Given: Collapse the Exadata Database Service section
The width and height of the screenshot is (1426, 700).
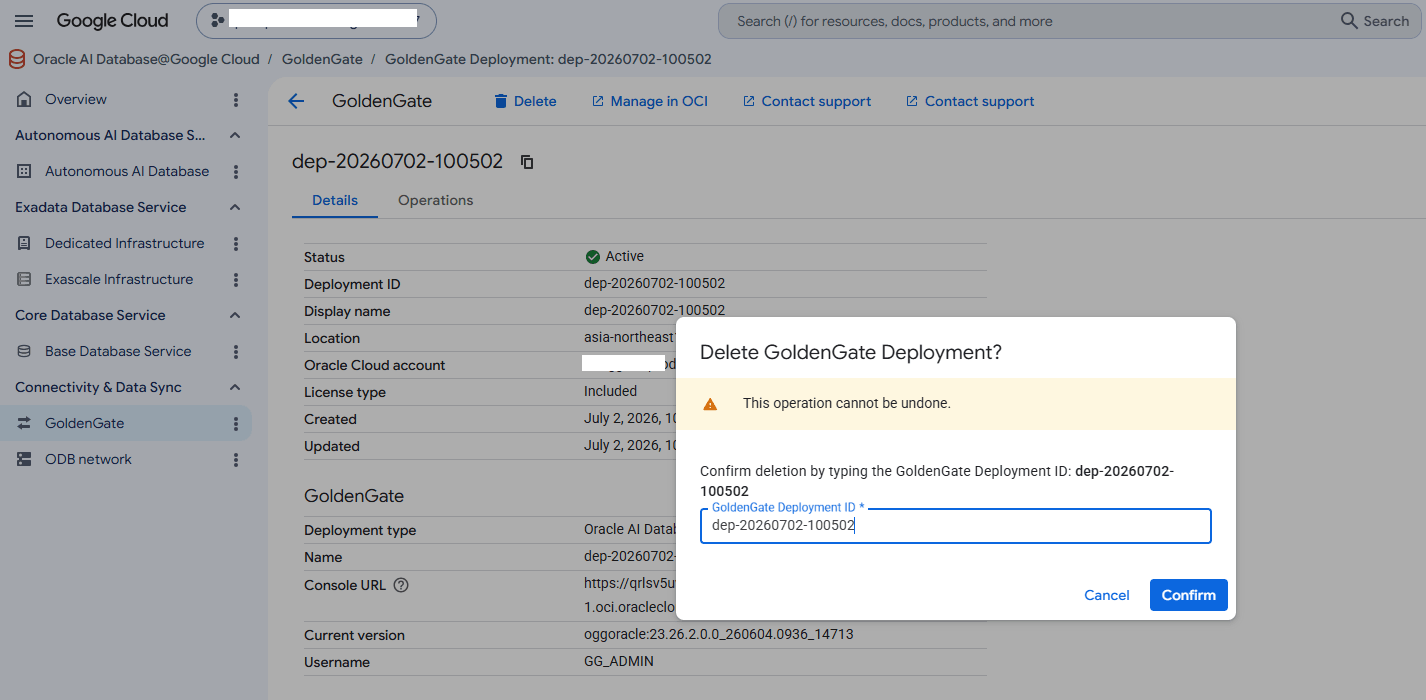Looking at the screenshot, I should [x=235, y=207].
